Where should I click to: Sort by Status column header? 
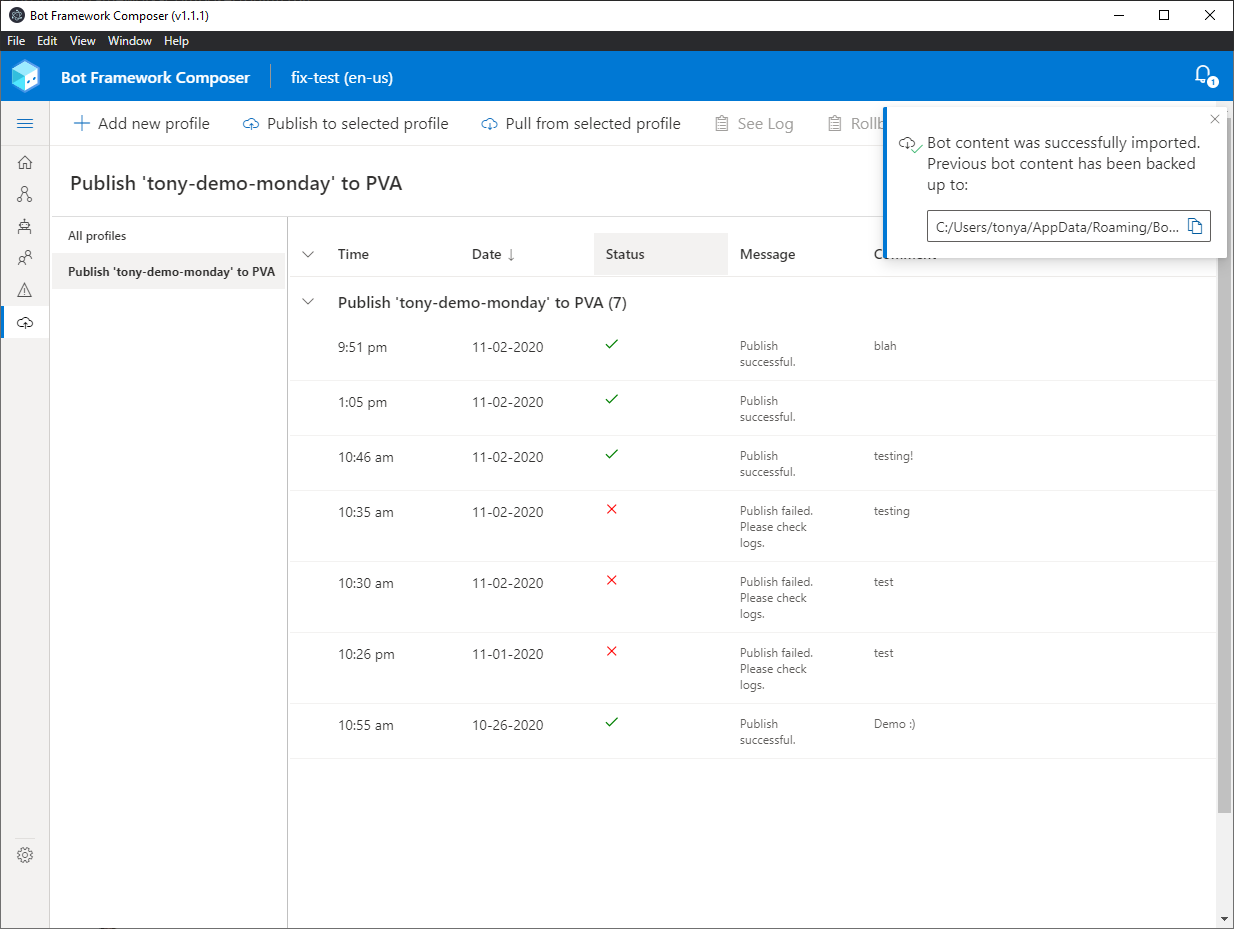point(661,254)
